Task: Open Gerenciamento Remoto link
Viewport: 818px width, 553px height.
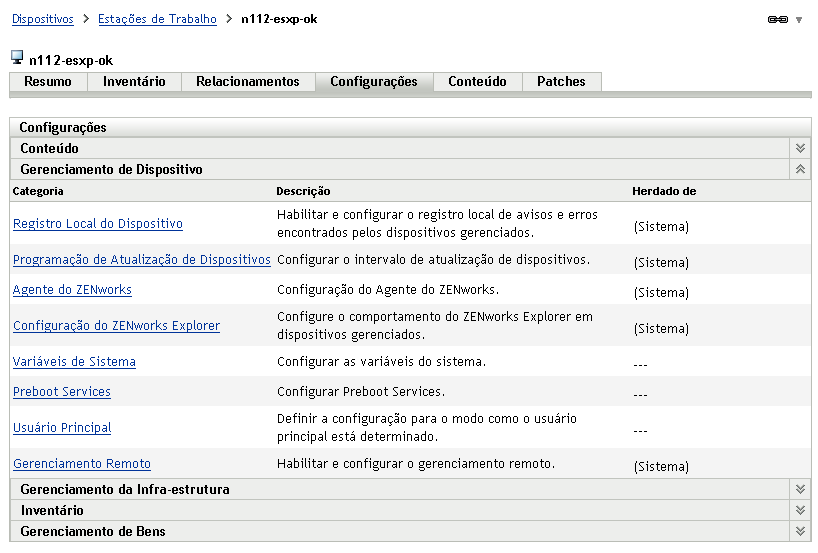Action: 82,464
